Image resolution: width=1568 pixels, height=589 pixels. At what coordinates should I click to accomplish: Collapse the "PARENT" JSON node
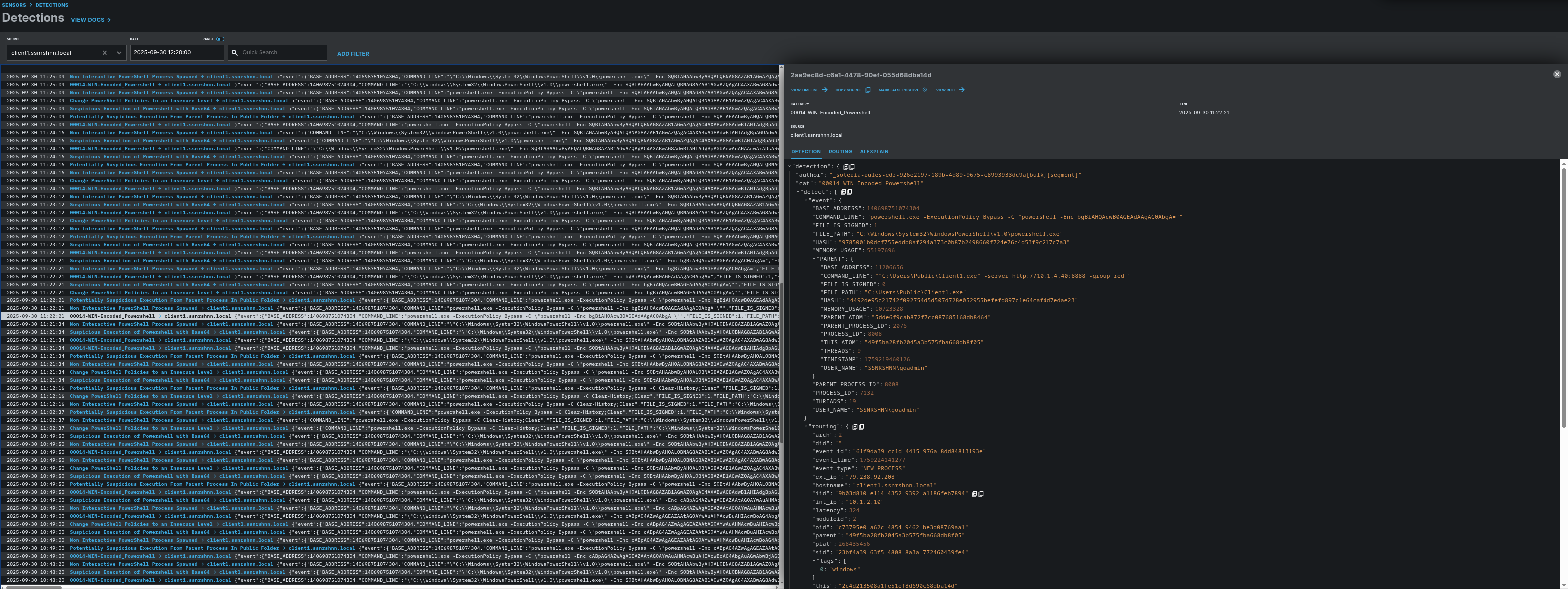(814, 259)
